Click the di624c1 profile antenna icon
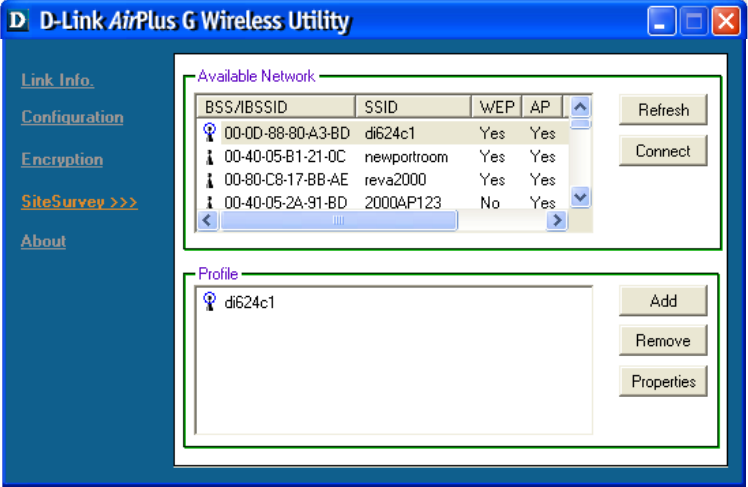The image size is (748, 487). coord(209,301)
